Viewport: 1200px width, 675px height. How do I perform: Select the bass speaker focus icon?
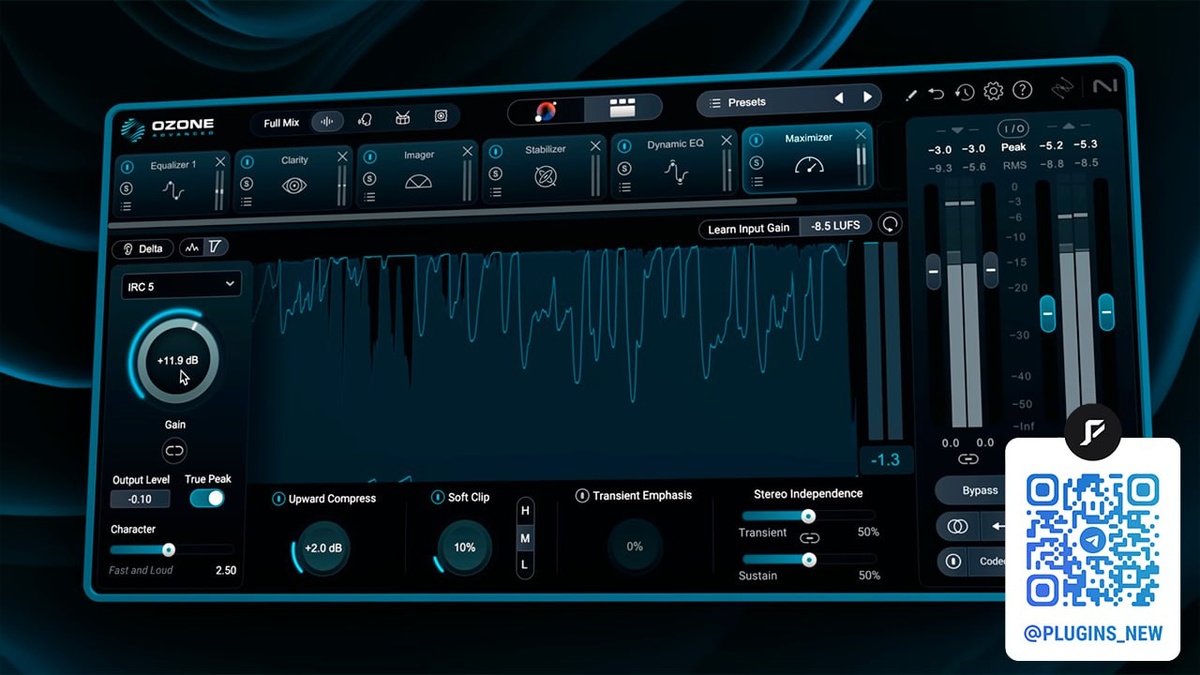441,117
